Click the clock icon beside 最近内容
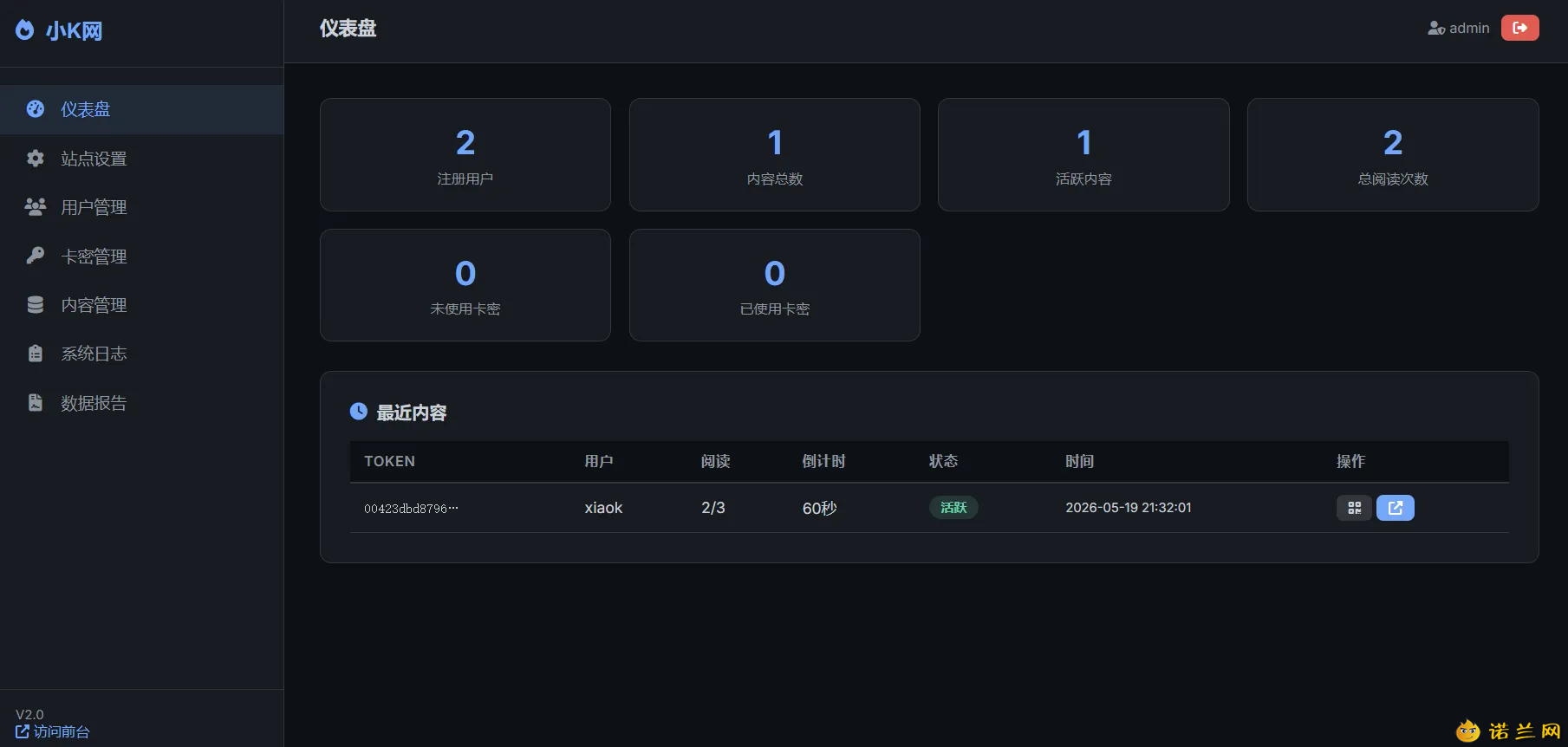 click(359, 412)
